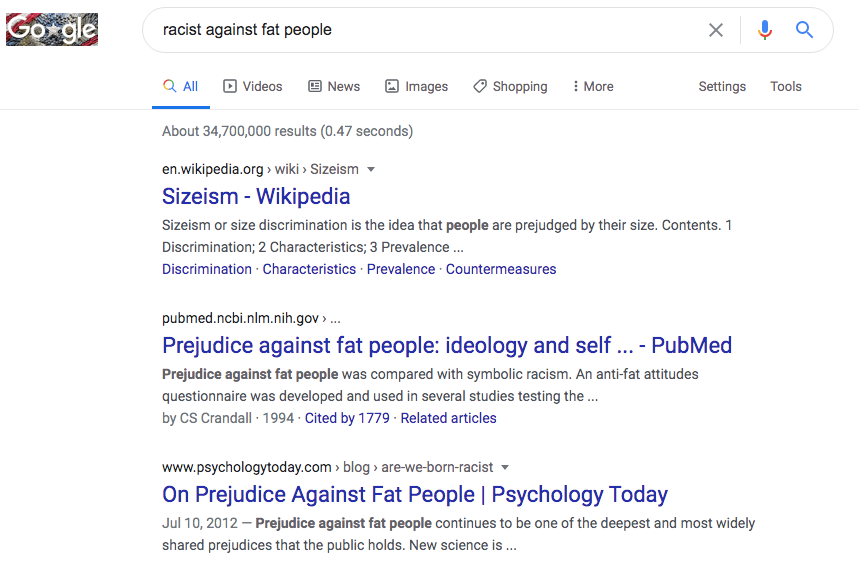This screenshot has width=859, height=581.
Task: Run search with the blue magnifier icon
Action: tap(804, 30)
